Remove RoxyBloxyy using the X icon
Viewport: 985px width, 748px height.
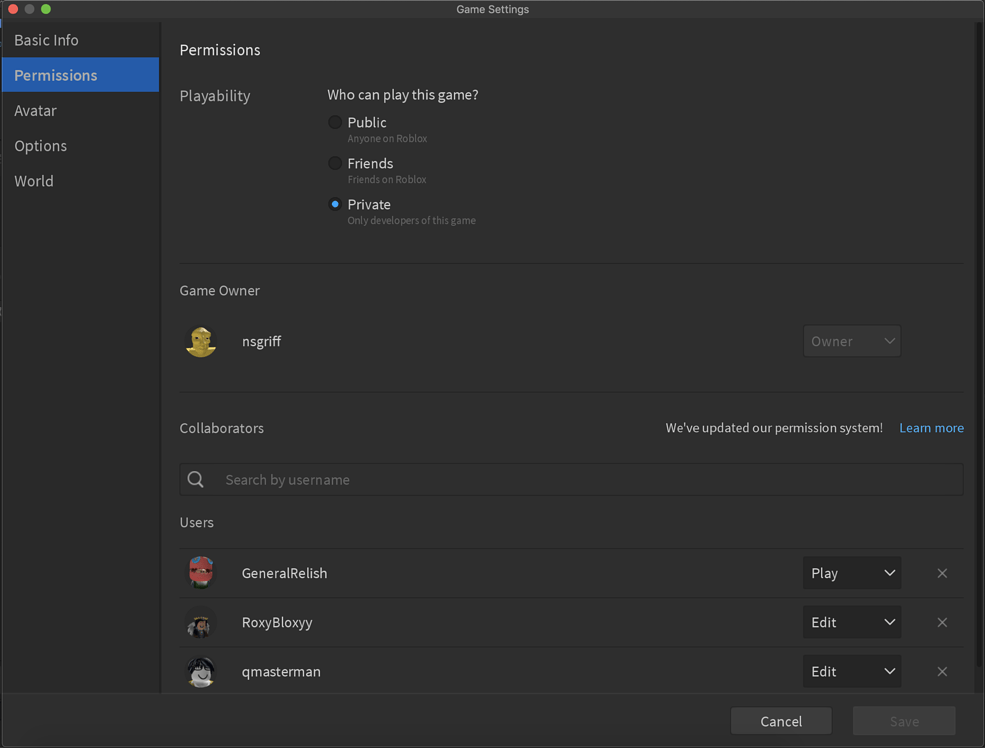pos(942,622)
